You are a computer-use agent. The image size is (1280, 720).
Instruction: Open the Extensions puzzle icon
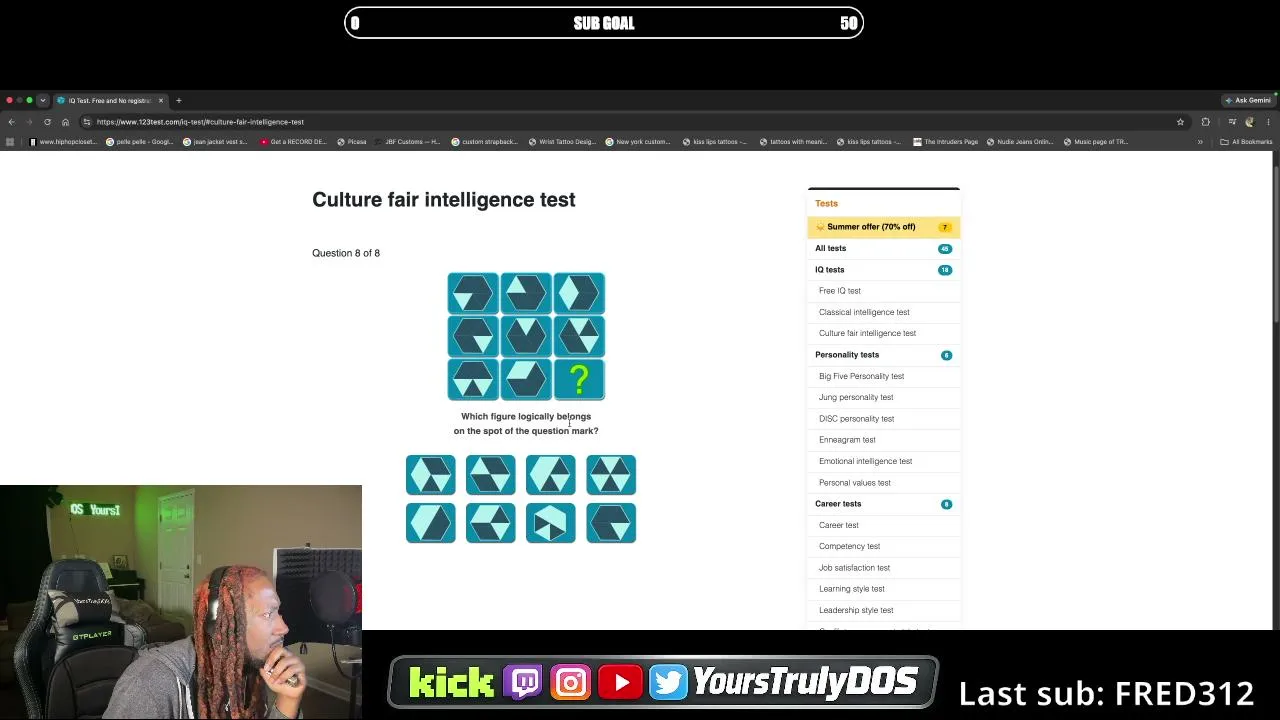pyautogui.click(x=1205, y=122)
